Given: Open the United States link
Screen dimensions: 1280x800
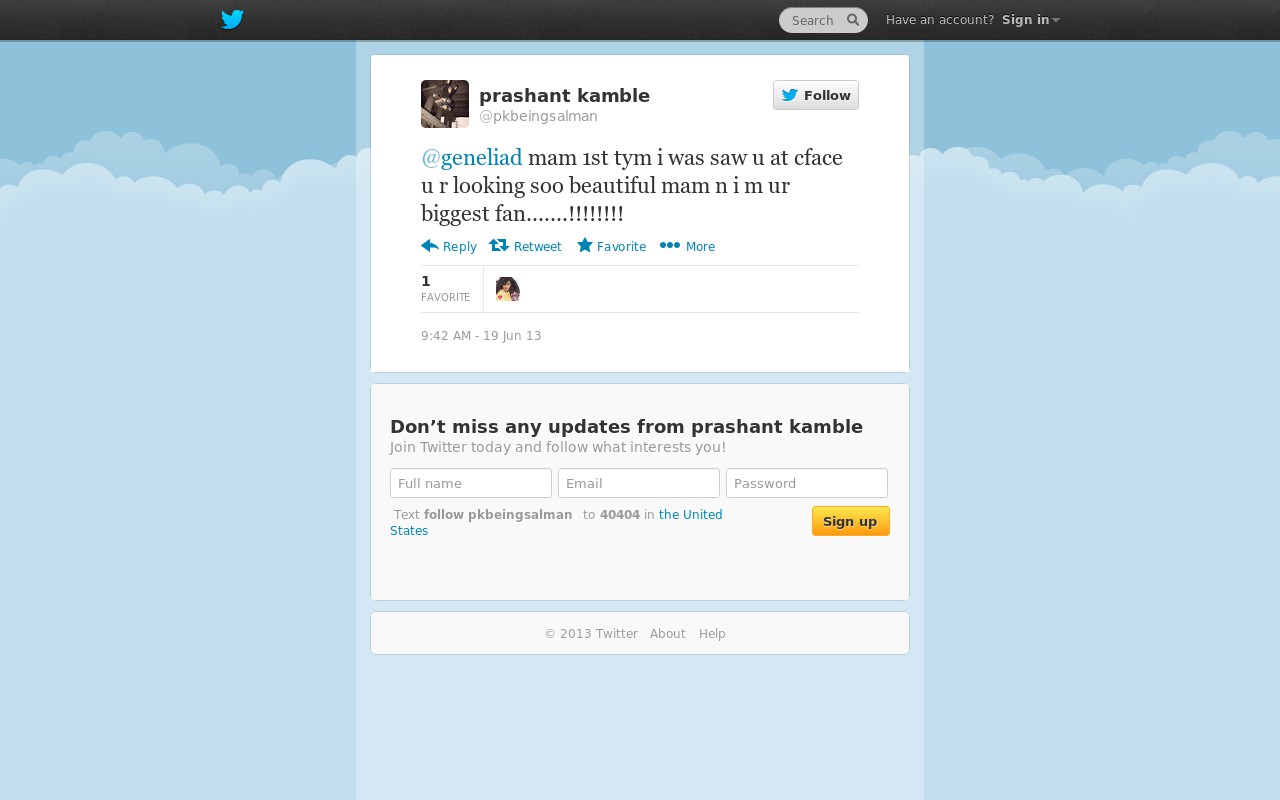Looking at the screenshot, I should click(556, 523).
